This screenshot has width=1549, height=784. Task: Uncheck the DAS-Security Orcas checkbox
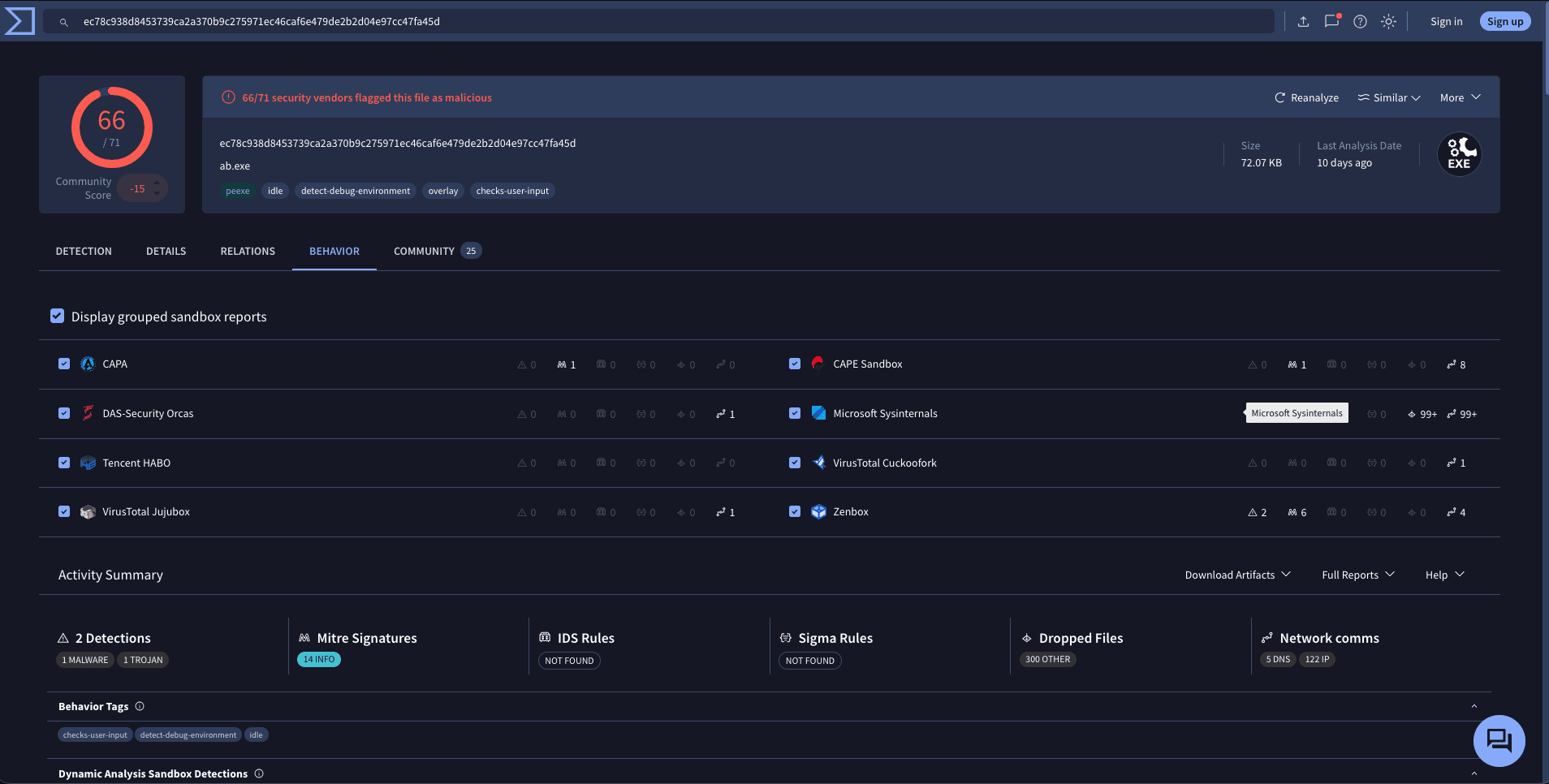point(64,413)
